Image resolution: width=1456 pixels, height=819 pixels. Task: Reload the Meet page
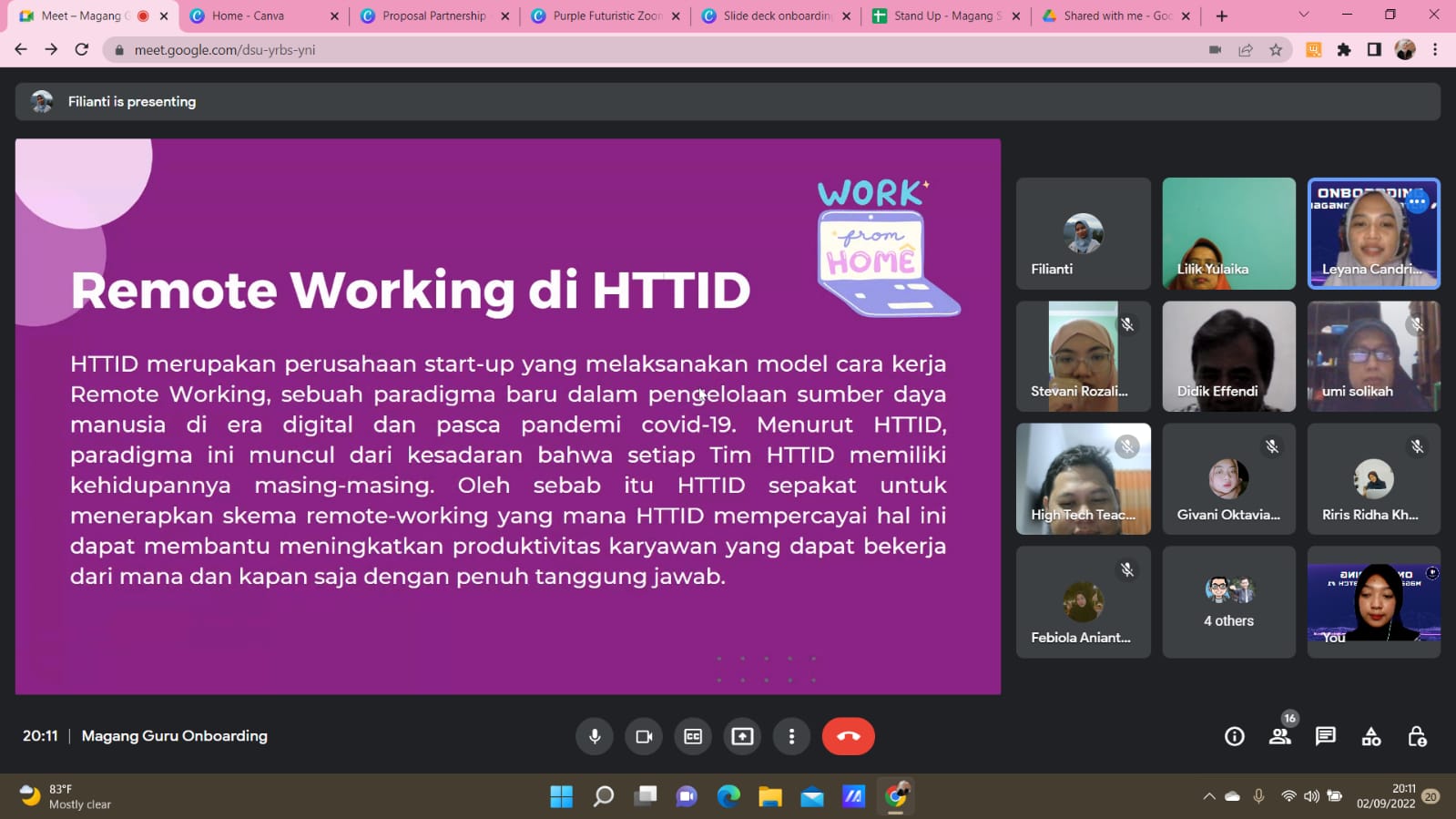tap(82, 49)
